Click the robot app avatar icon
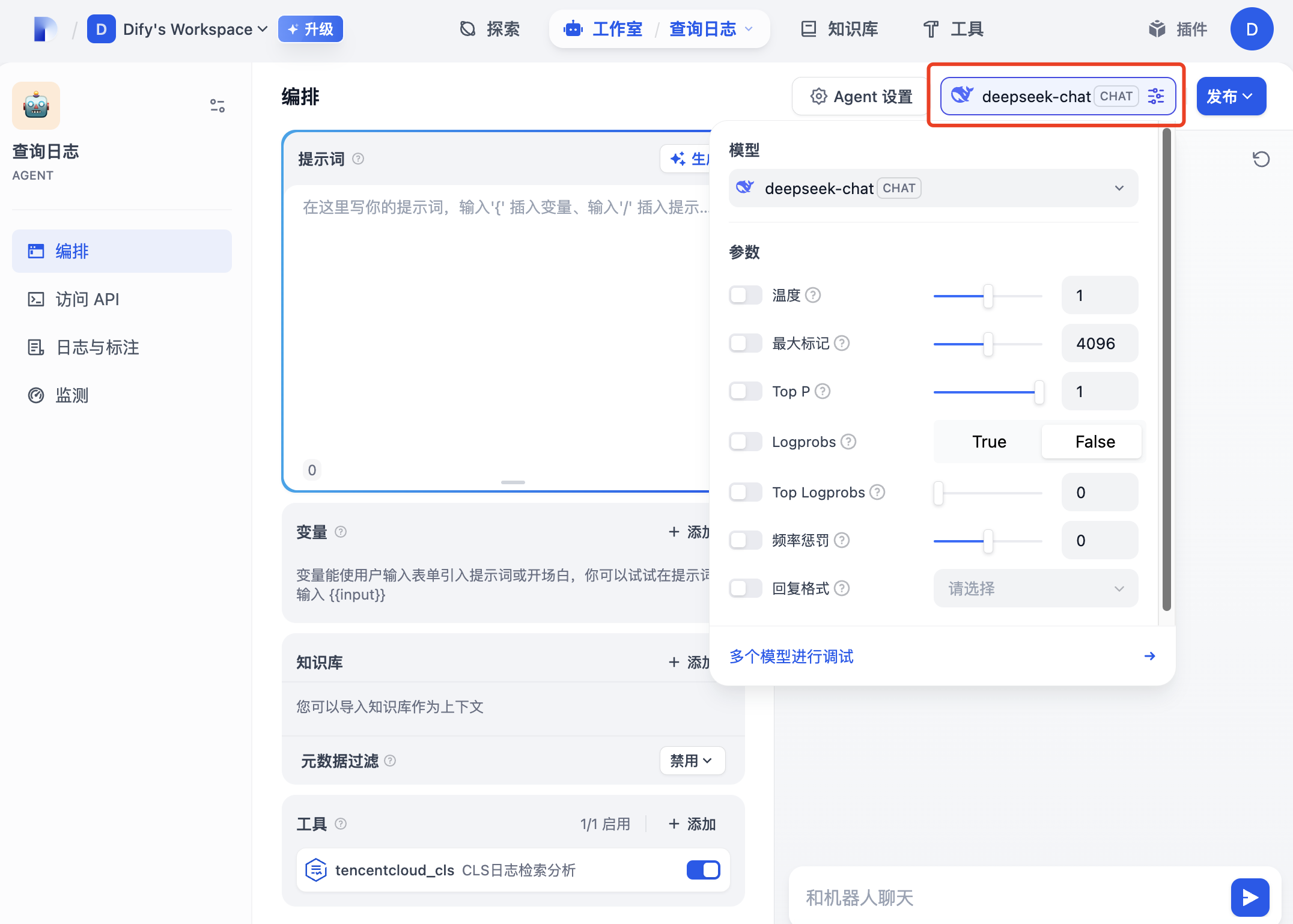This screenshot has height=924, width=1293. pyautogui.click(x=36, y=106)
